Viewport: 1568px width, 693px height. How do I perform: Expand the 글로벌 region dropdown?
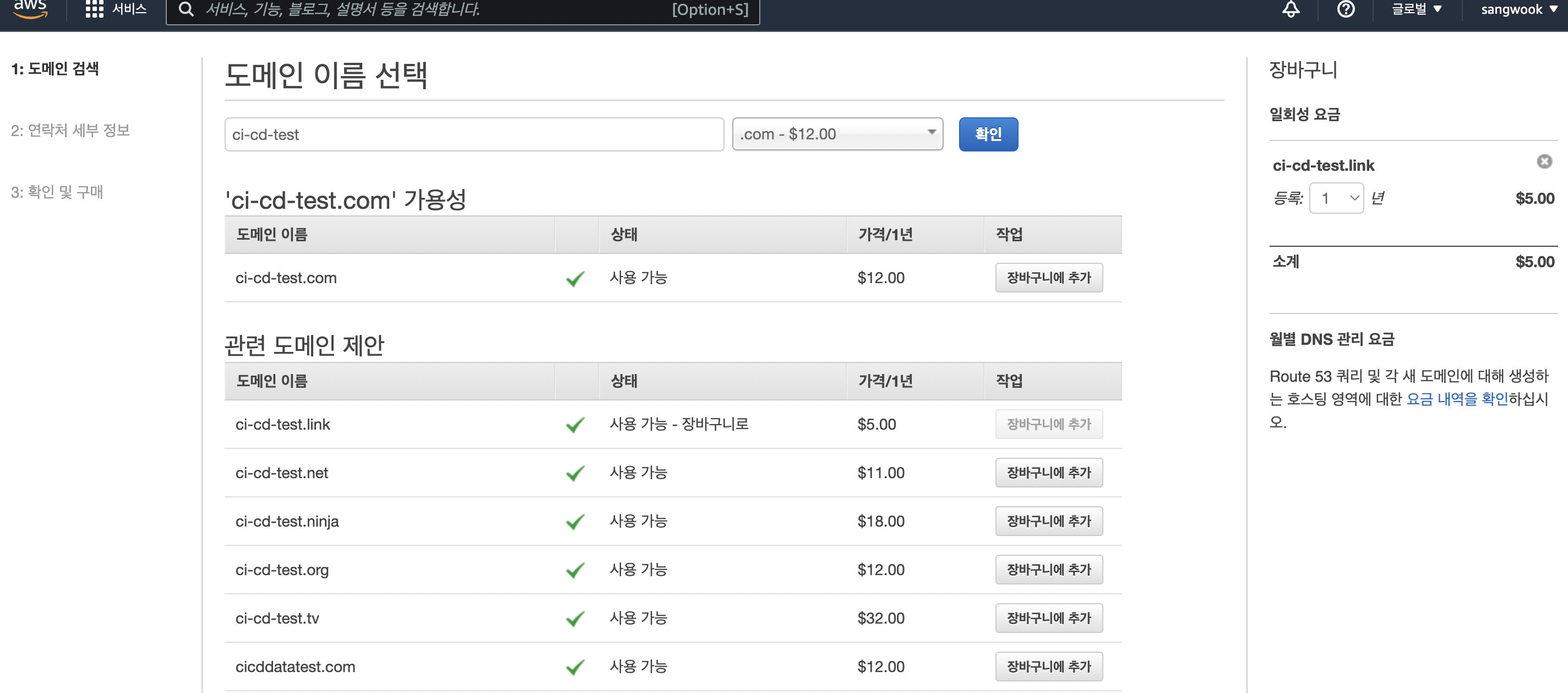(1417, 9)
